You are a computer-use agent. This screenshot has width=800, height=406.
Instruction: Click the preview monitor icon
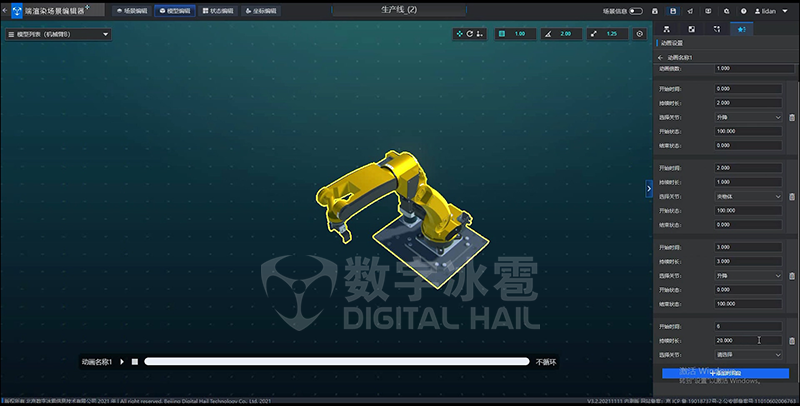click(x=708, y=11)
